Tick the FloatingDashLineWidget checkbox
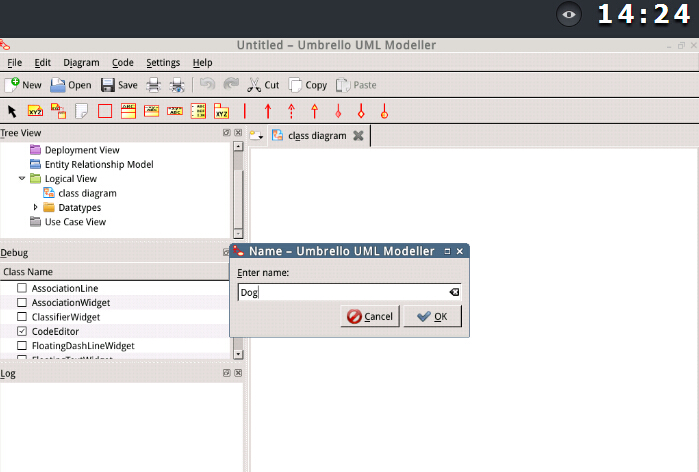699x472 pixels. point(22,345)
